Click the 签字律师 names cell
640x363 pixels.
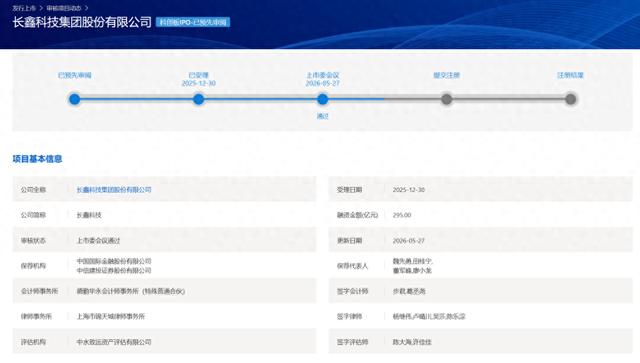pyautogui.click(x=429, y=316)
